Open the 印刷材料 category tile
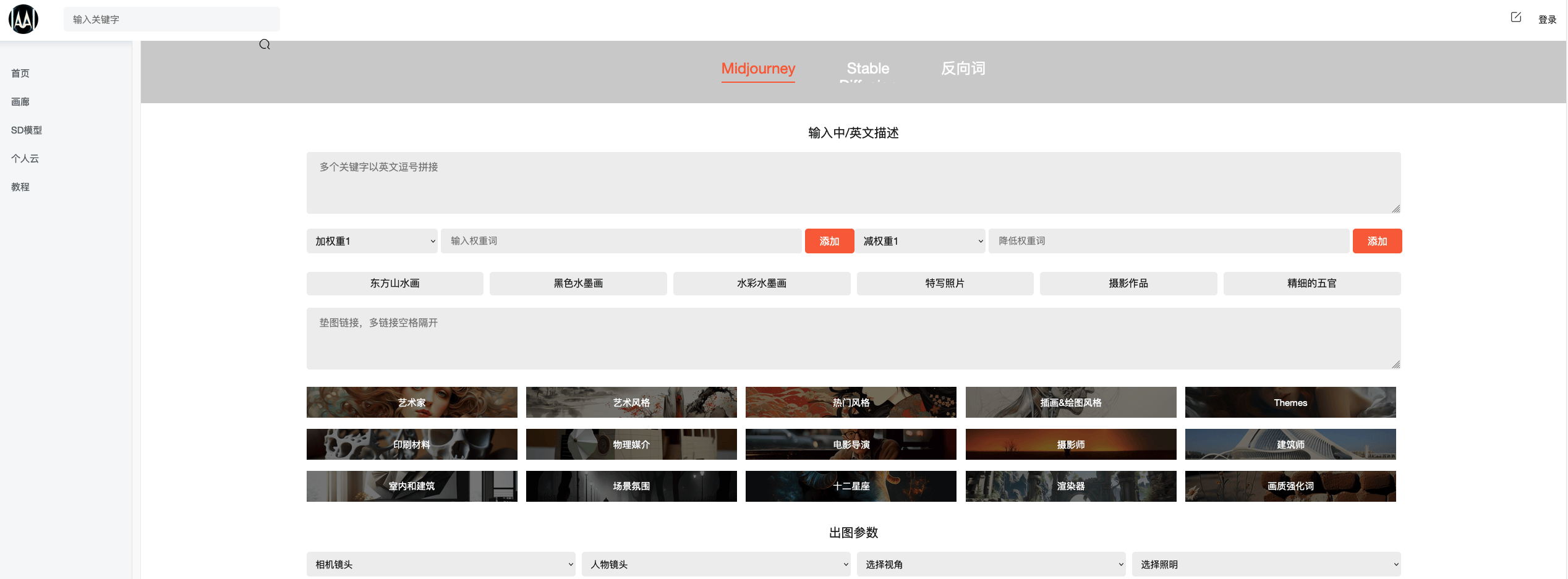 412,444
